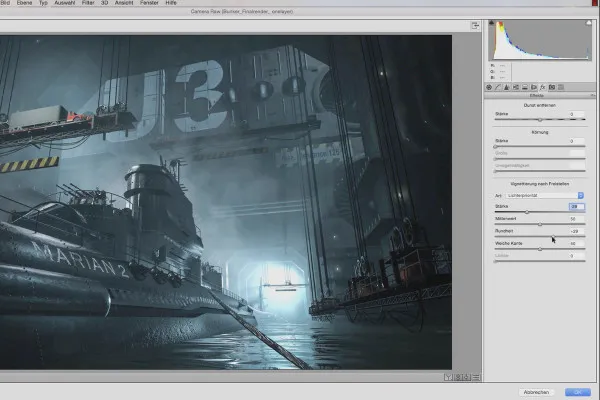Click the Rundheit value field
The height and width of the screenshot is (400, 600).
577,231
